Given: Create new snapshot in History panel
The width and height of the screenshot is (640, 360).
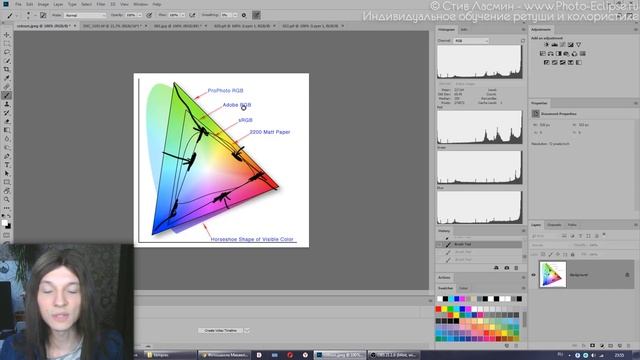Looking at the screenshot, I should click(x=507, y=268).
